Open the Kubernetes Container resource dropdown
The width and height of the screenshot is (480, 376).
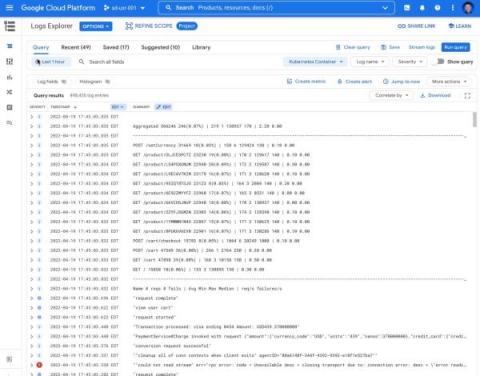coord(315,62)
